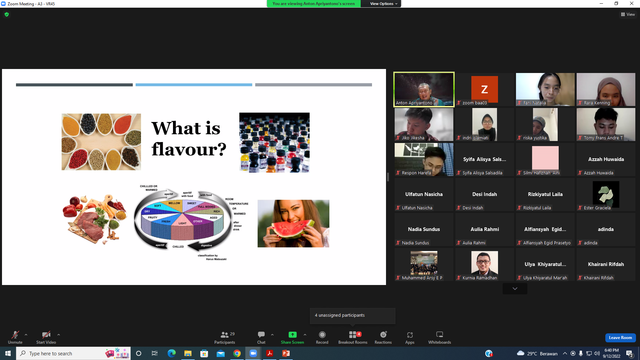The width and height of the screenshot is (640, 360).
Task: Open Breakout Rooms
Action: [x=353, y=337]
